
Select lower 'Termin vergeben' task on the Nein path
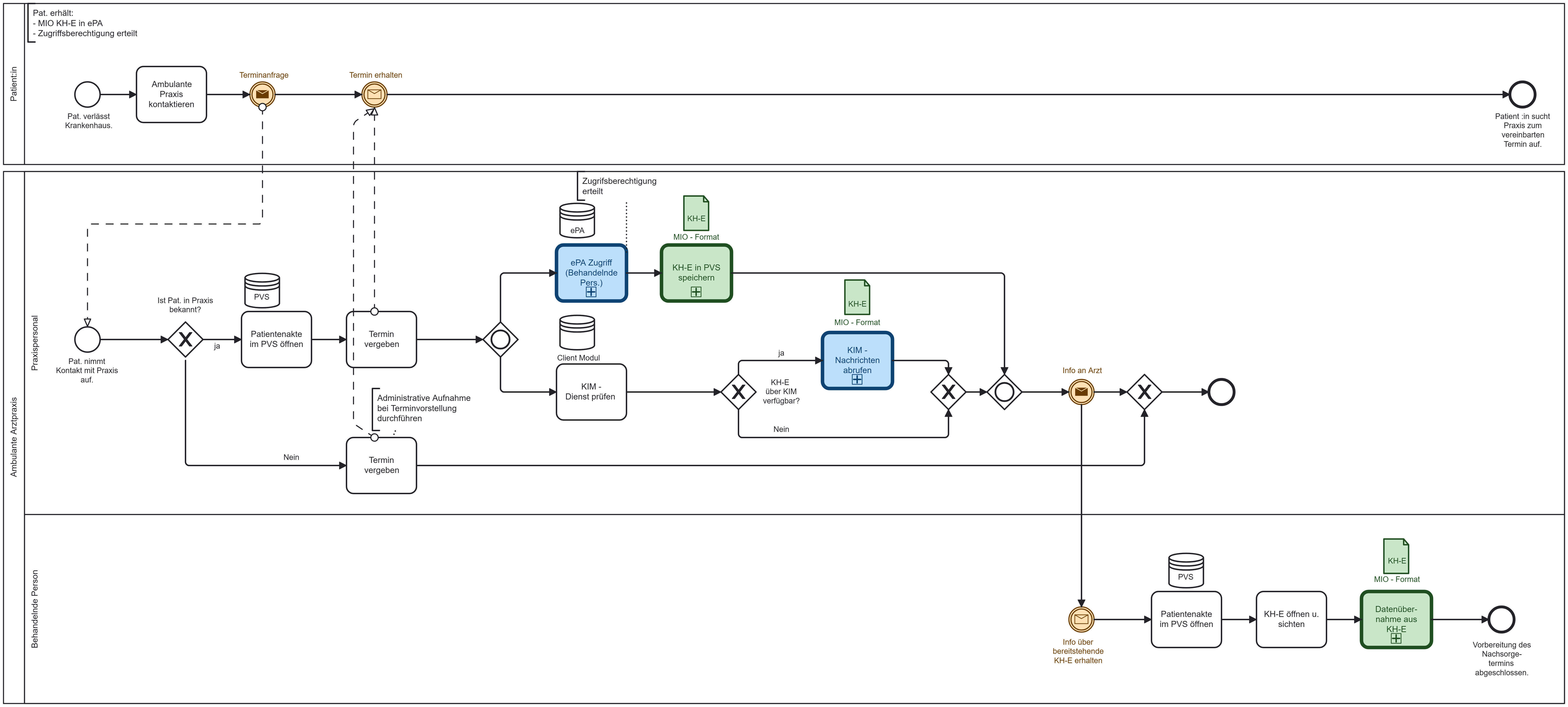[x=382, y=465]
